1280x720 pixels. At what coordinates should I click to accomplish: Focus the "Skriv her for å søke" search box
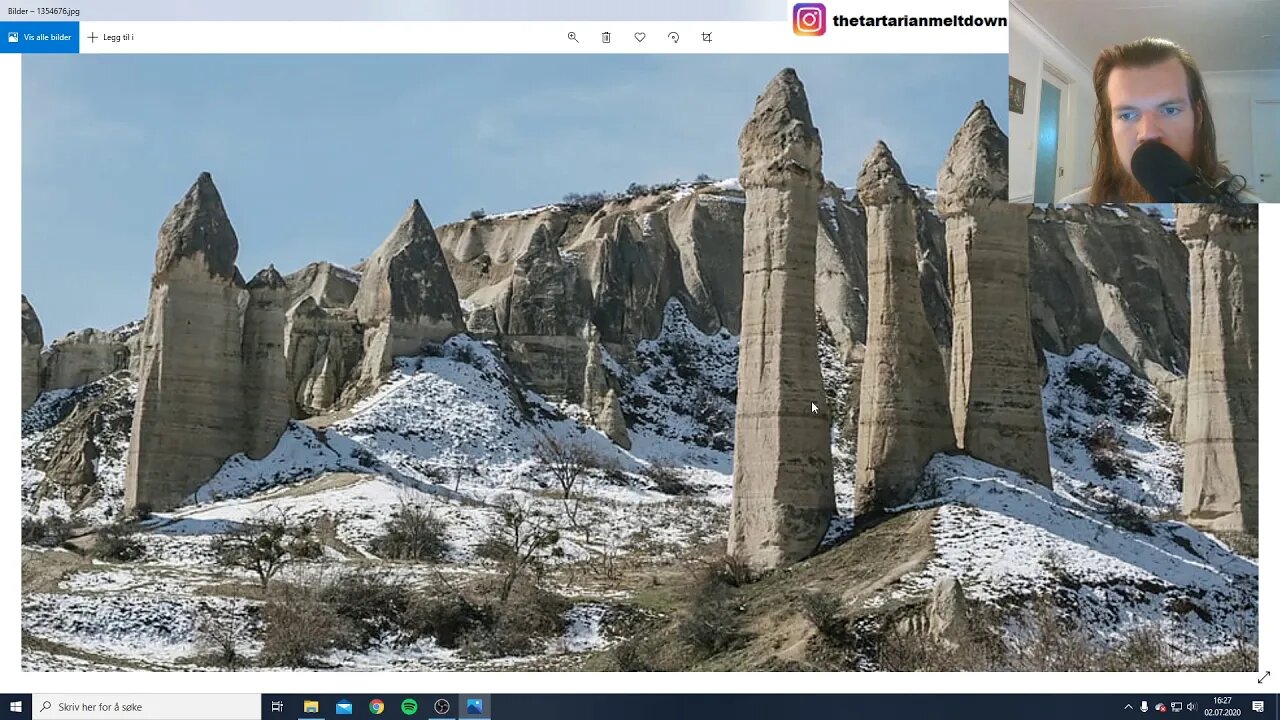click(146, 706)
